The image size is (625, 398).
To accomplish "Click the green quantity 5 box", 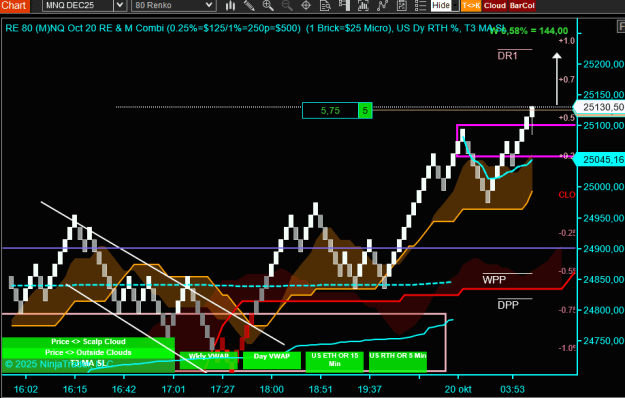I will pyautogui.click(x=365, y=110).
